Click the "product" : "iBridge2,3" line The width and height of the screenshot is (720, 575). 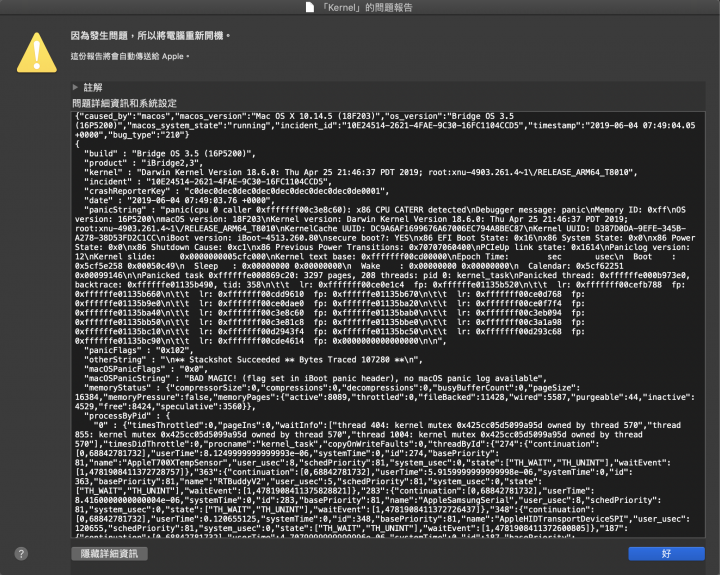(x=143, y=163)
